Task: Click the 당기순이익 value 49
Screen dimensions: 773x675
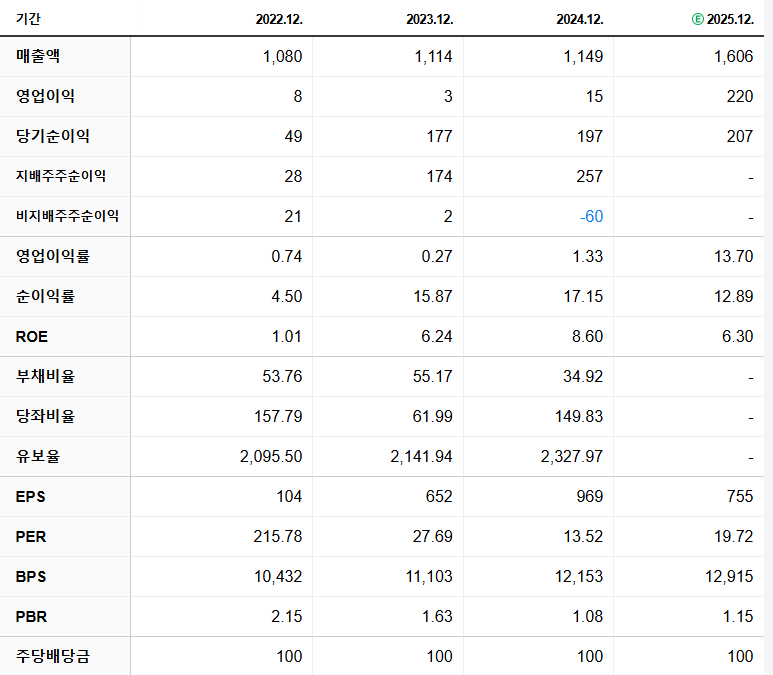Action: click(293, 136)
